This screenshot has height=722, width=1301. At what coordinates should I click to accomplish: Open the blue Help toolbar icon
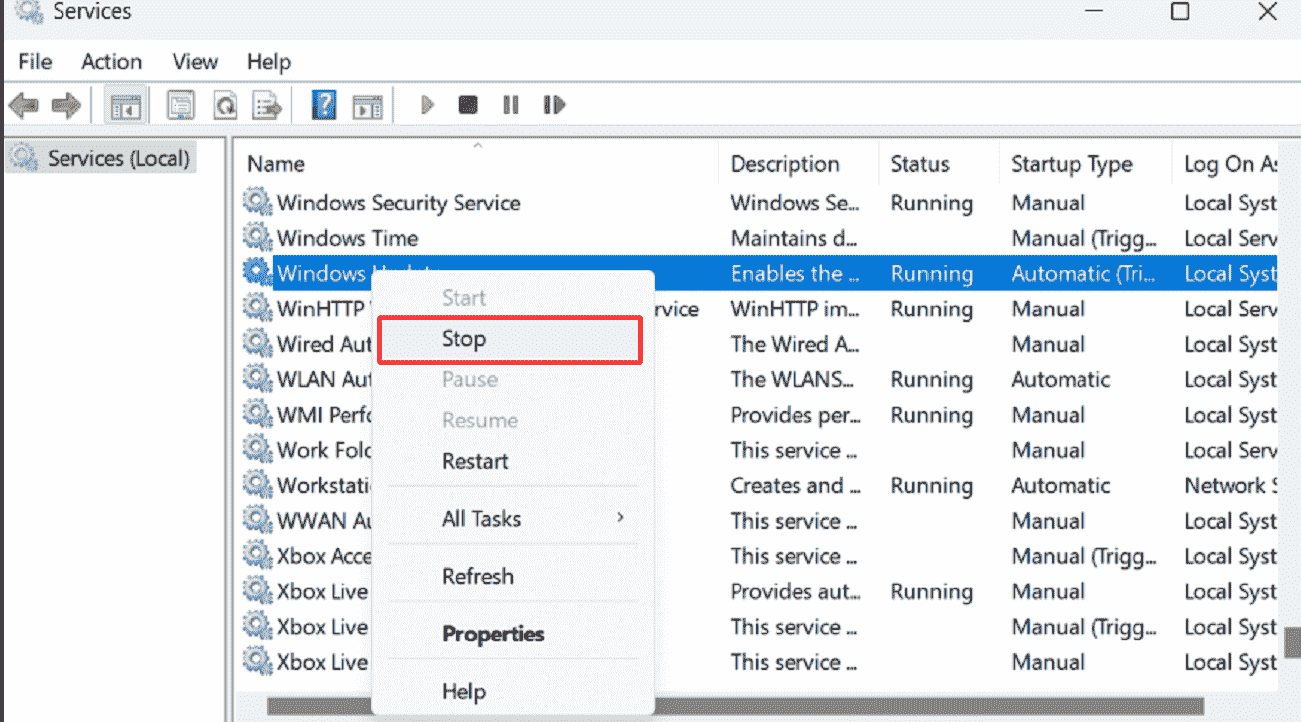[324, 105]
